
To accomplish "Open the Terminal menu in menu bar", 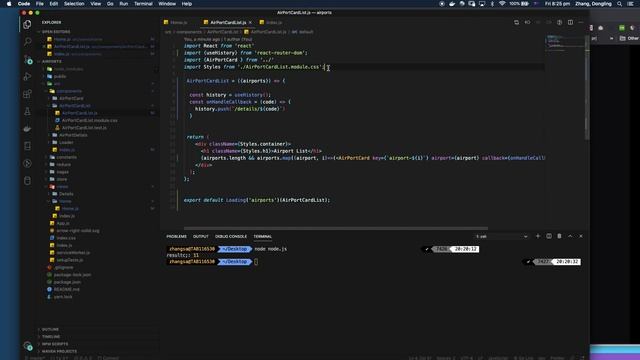I will pos(143,4).
